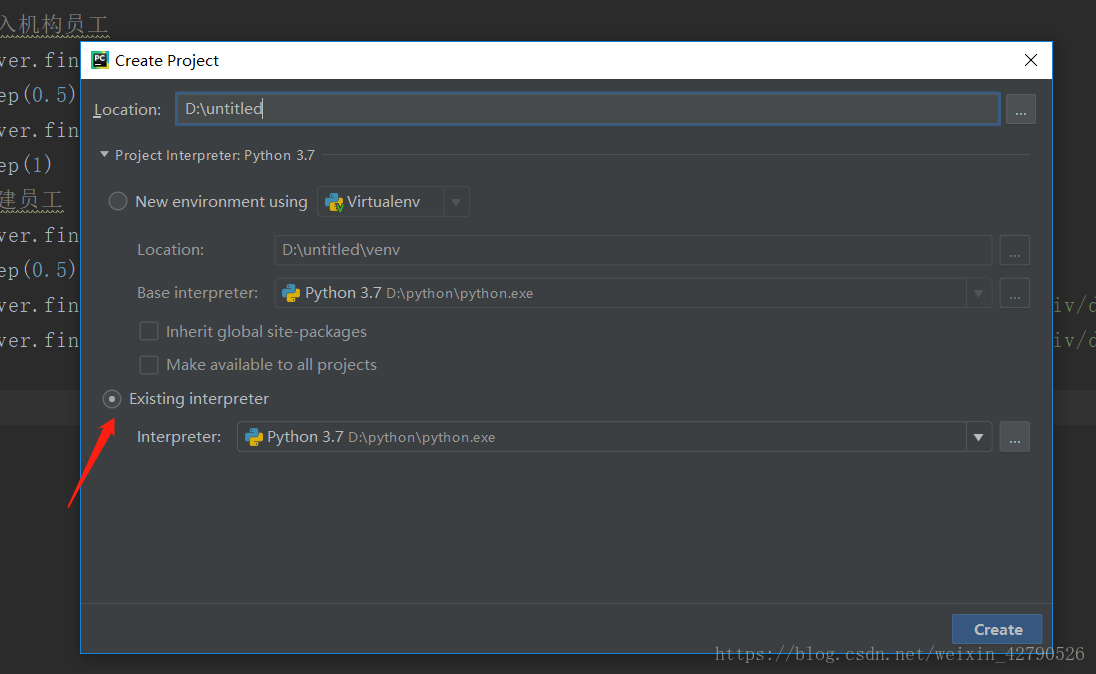Browse for an existing interpreter with the ... button
1096x674 pixels.
click(1014, 437)
